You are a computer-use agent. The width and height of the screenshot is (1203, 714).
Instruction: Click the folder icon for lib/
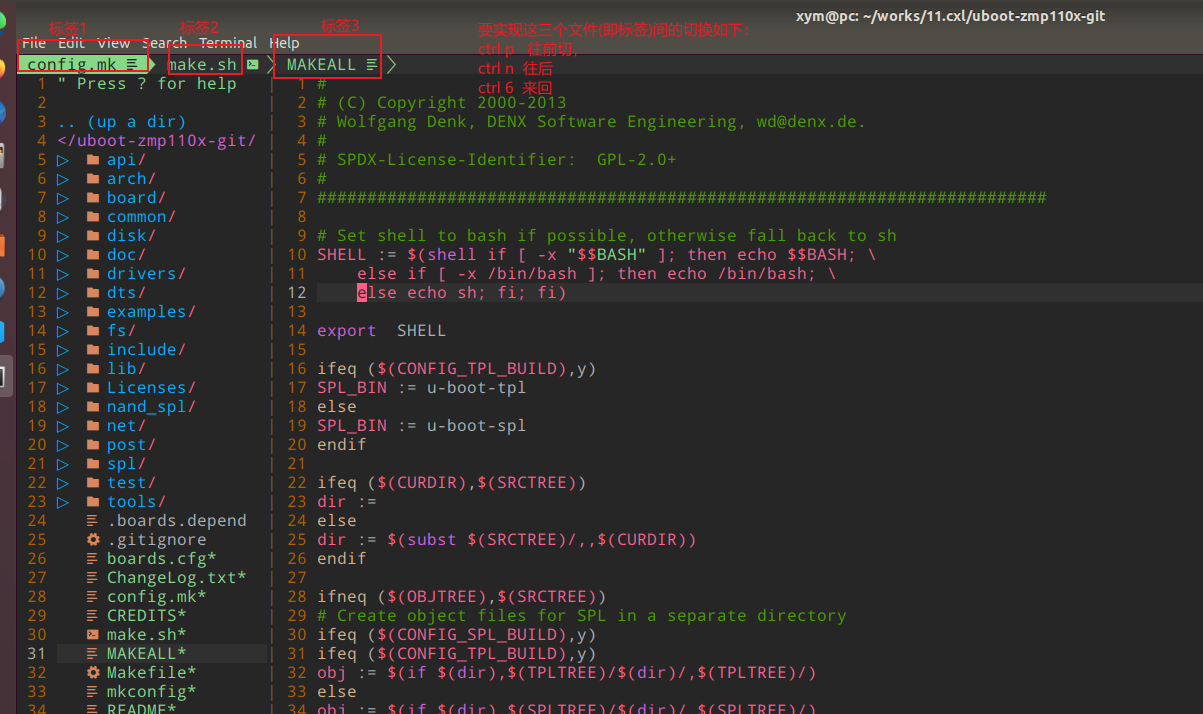pyautogui.click(x=92, y=369)
